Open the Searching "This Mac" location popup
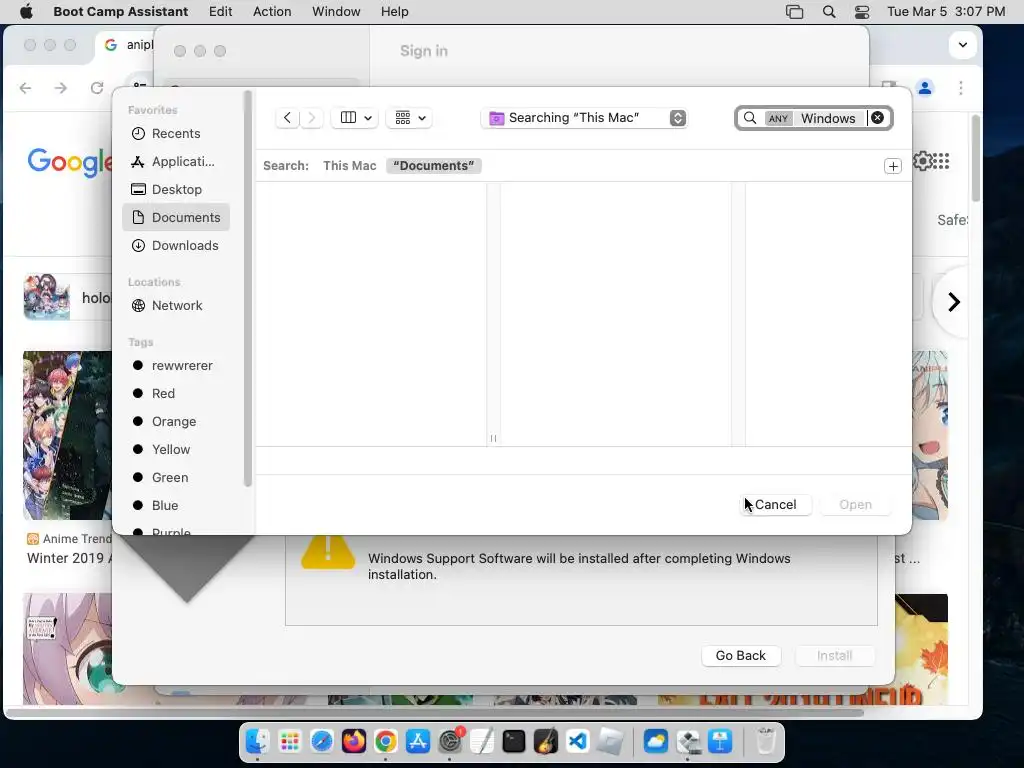Viewport: 1024px width, 768px height. click(584, 118)
